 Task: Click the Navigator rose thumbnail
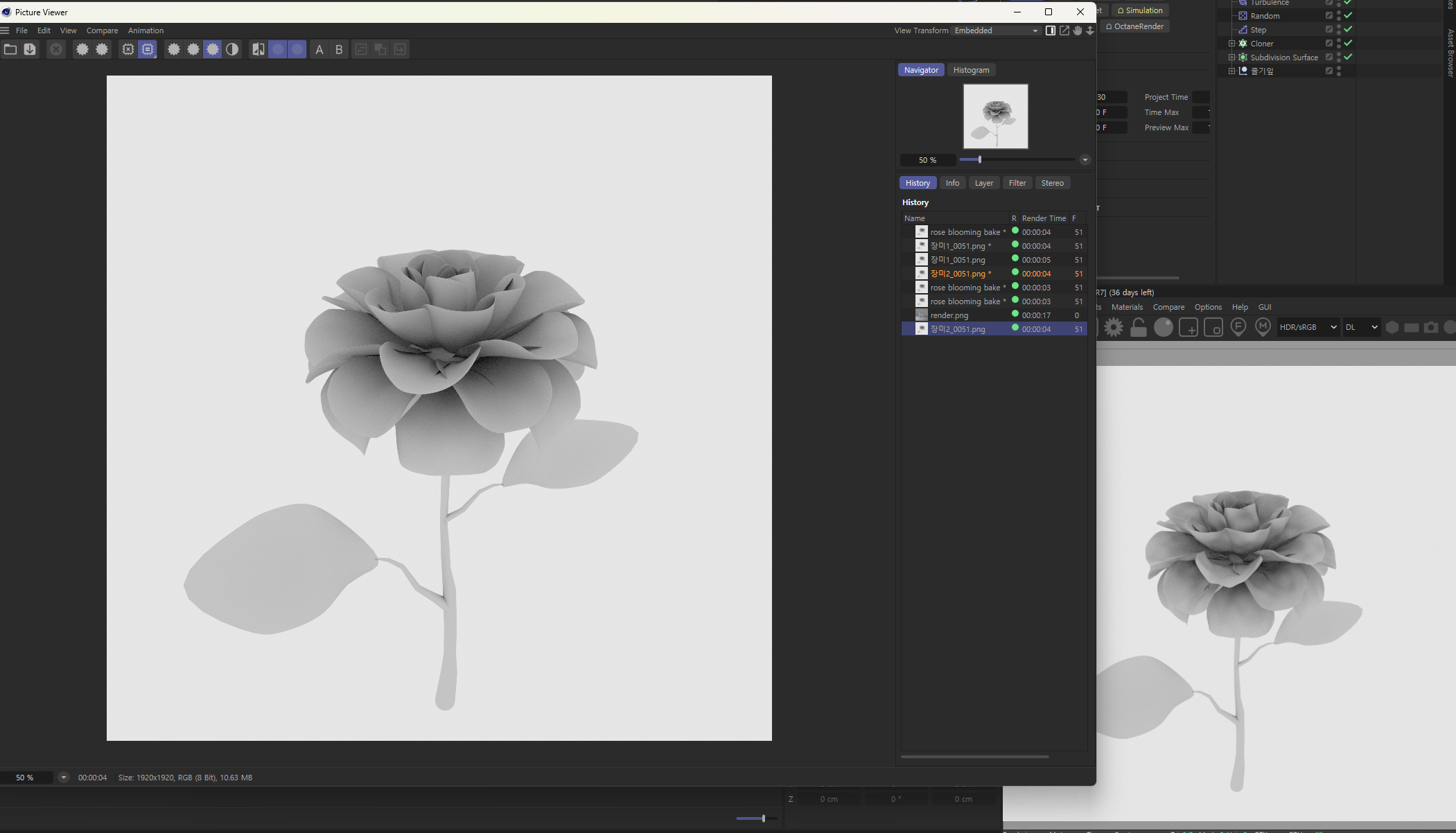point(996,116)
